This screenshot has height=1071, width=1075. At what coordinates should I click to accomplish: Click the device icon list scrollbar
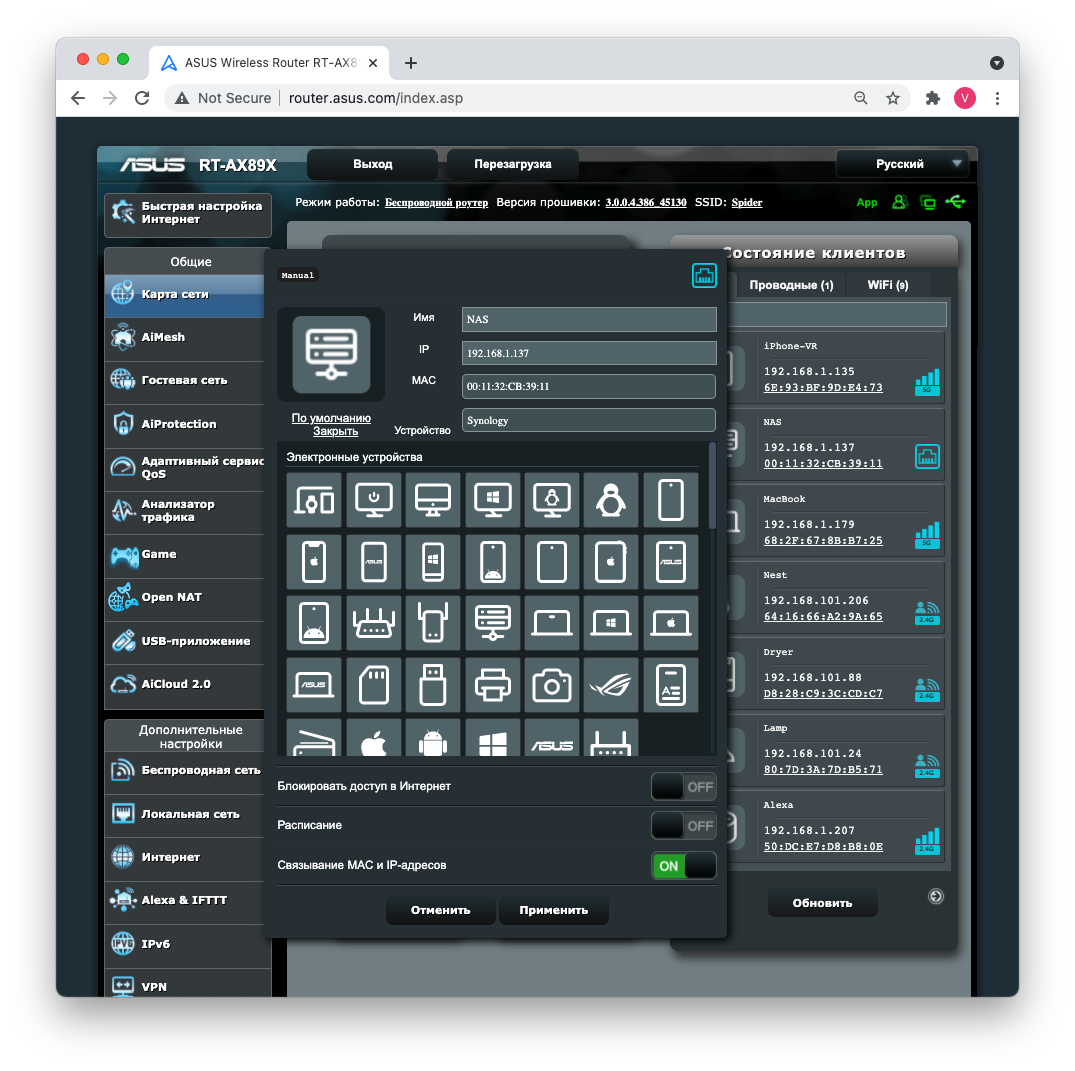[712, 487]
